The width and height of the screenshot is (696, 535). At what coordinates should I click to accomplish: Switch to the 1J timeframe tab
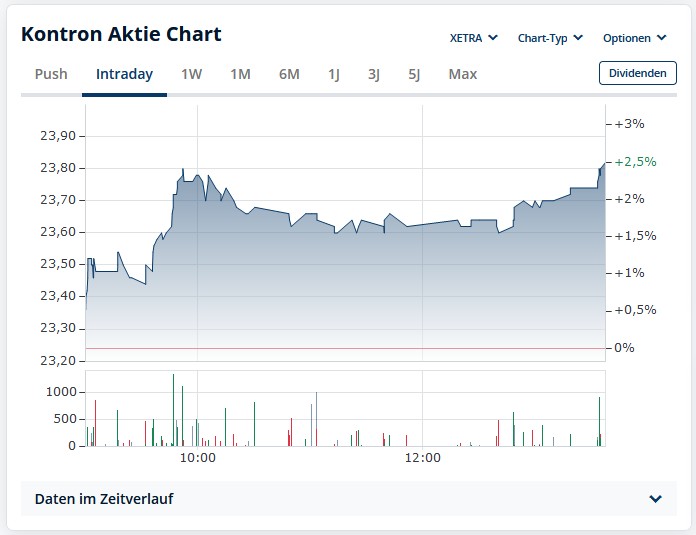334,74
